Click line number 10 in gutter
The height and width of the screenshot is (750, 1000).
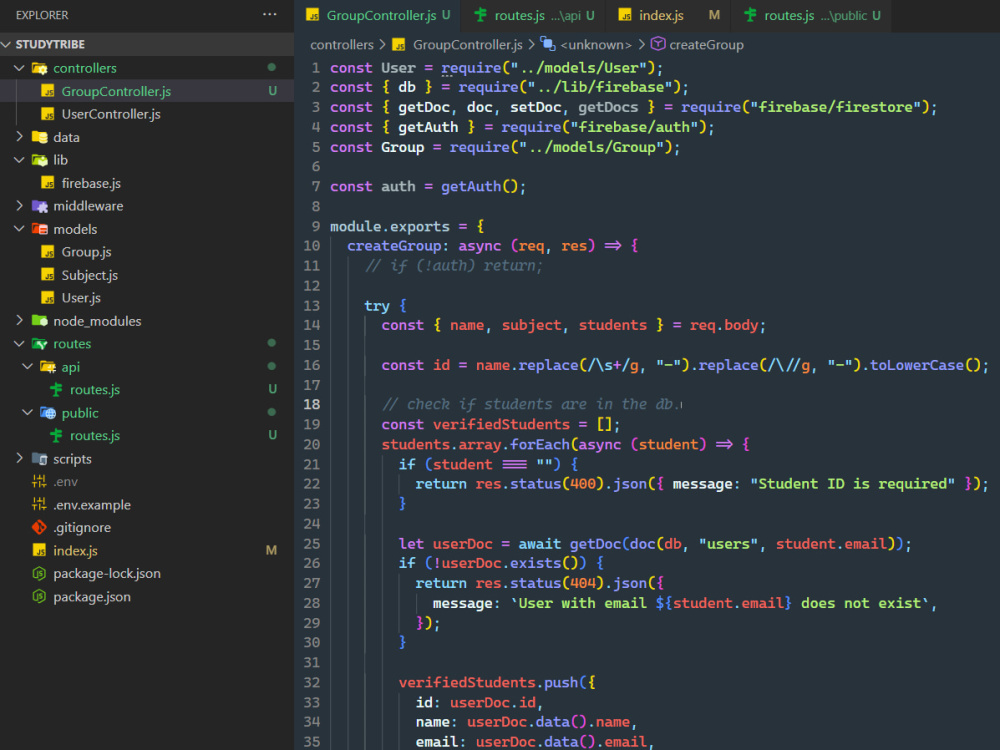(312, 245)
